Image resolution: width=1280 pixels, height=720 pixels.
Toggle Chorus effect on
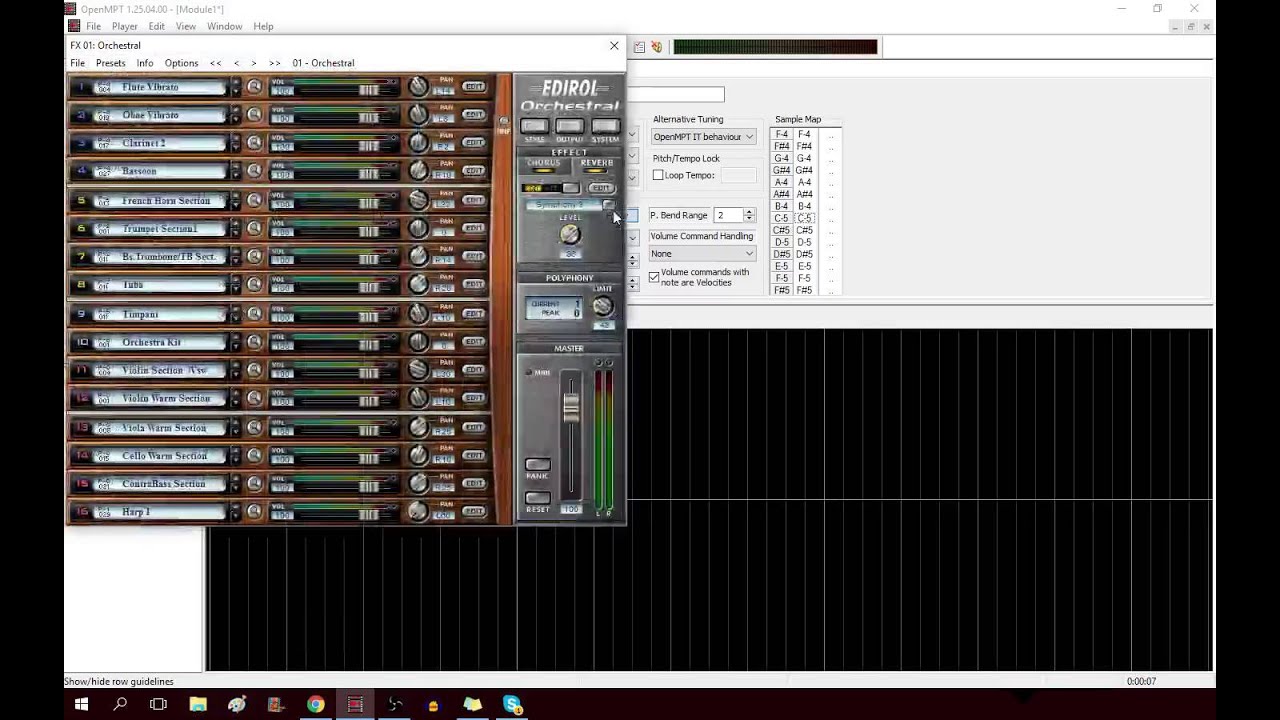[x=544, y=165]
